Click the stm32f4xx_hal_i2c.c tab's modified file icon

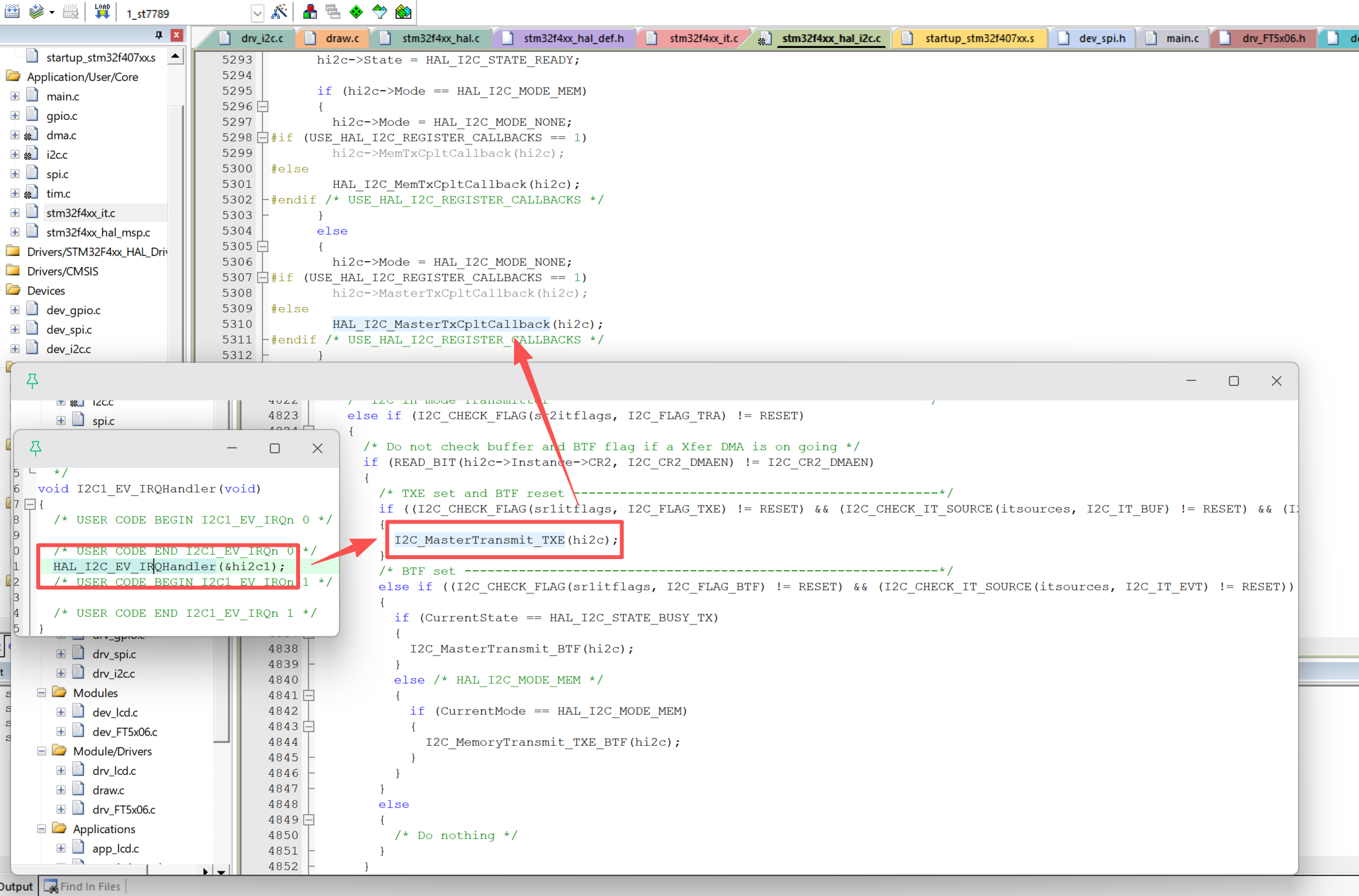[x=765, y=39]
